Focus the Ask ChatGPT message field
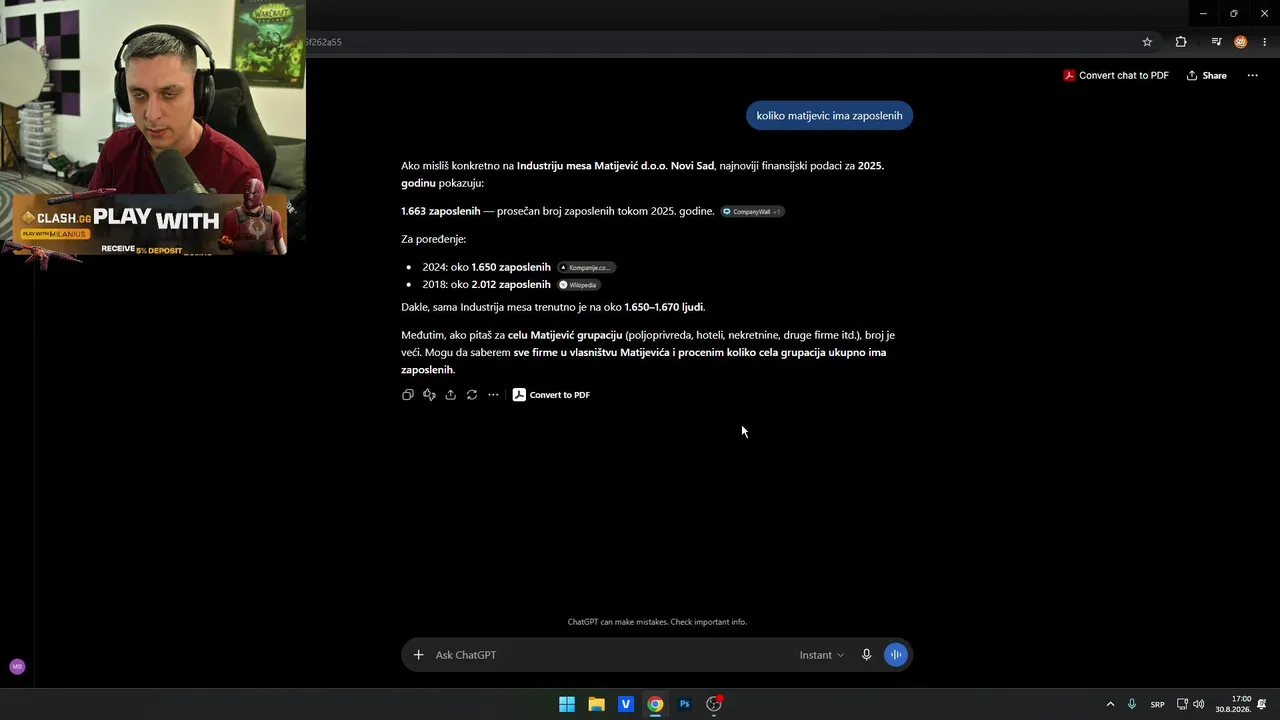 (610, 655)
